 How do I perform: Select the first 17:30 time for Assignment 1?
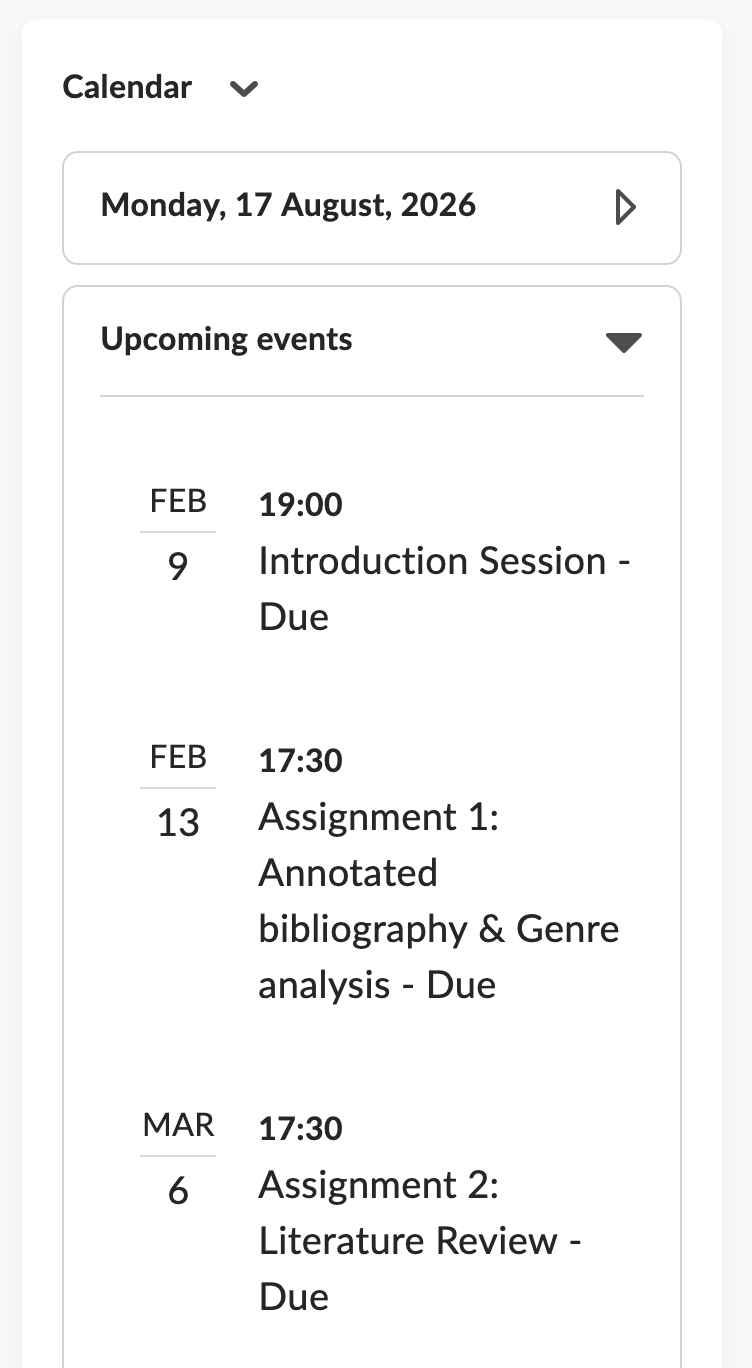(301, 761)
